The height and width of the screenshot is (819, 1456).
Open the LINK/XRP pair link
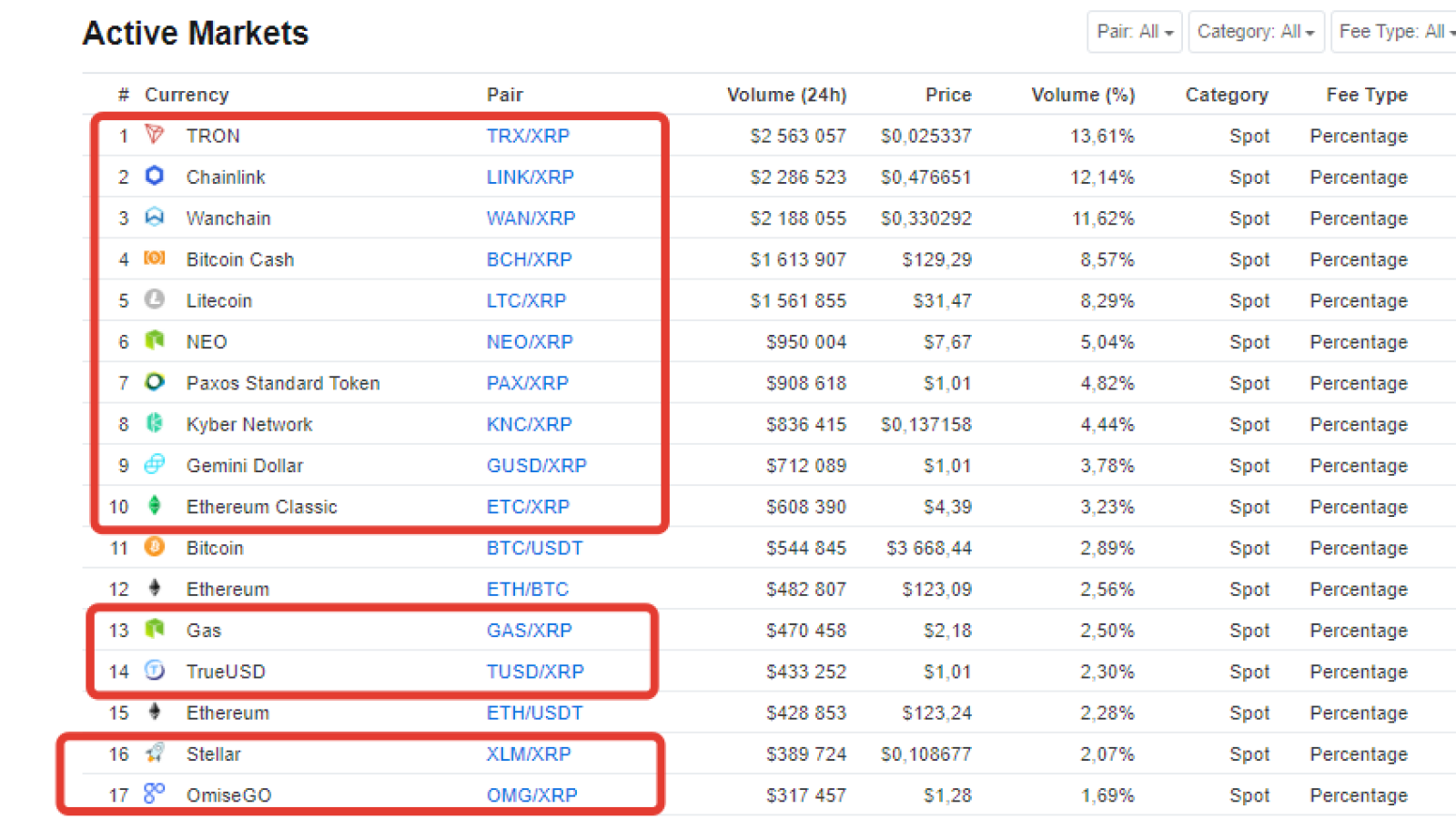tap(531, 177)
